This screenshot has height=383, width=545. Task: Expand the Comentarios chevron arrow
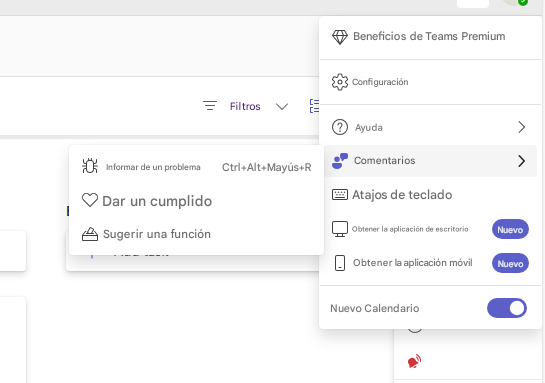coord(521,161)
